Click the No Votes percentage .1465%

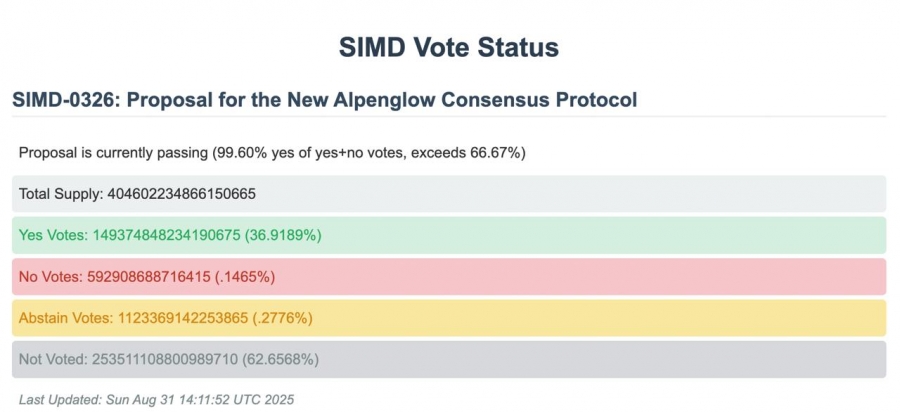245,277
